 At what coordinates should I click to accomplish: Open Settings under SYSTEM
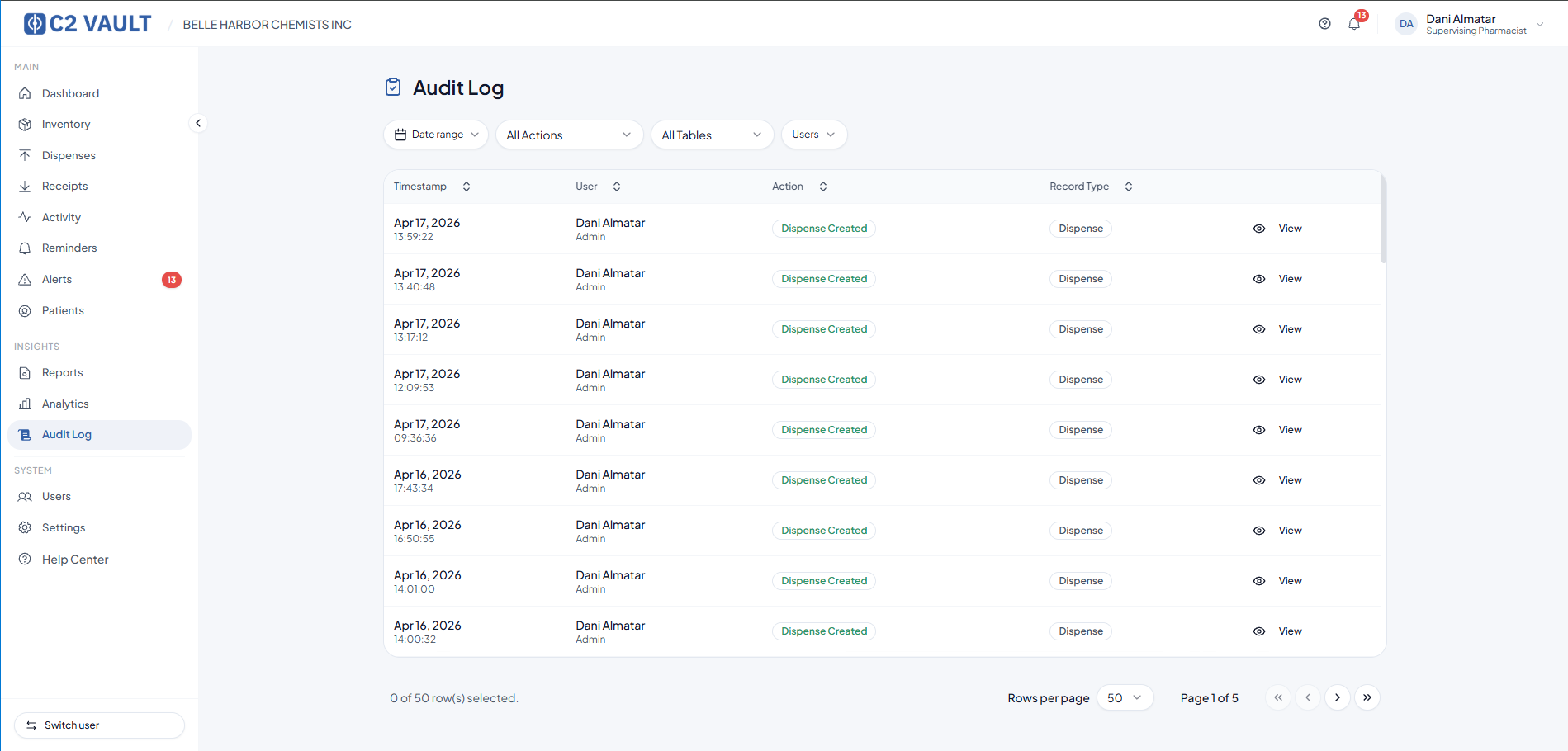(x=63, y=527)
